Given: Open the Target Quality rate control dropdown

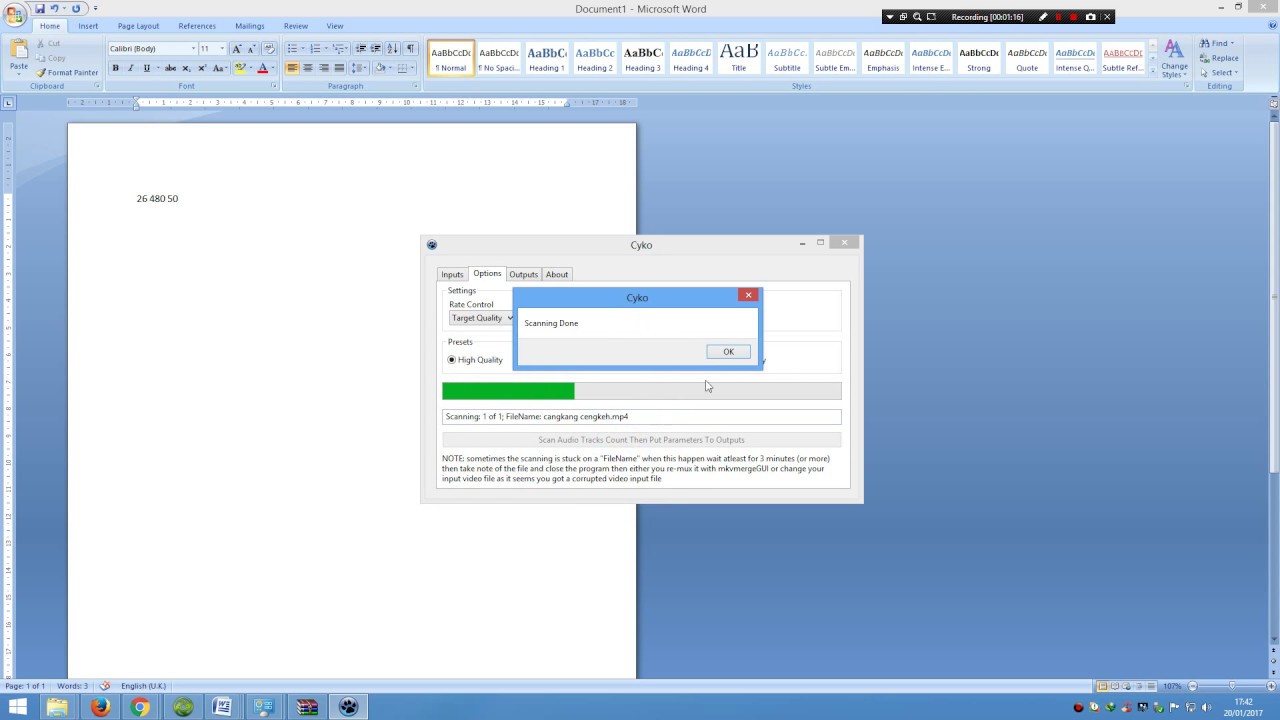Looking at the screenshot, I should click(481, 318).
